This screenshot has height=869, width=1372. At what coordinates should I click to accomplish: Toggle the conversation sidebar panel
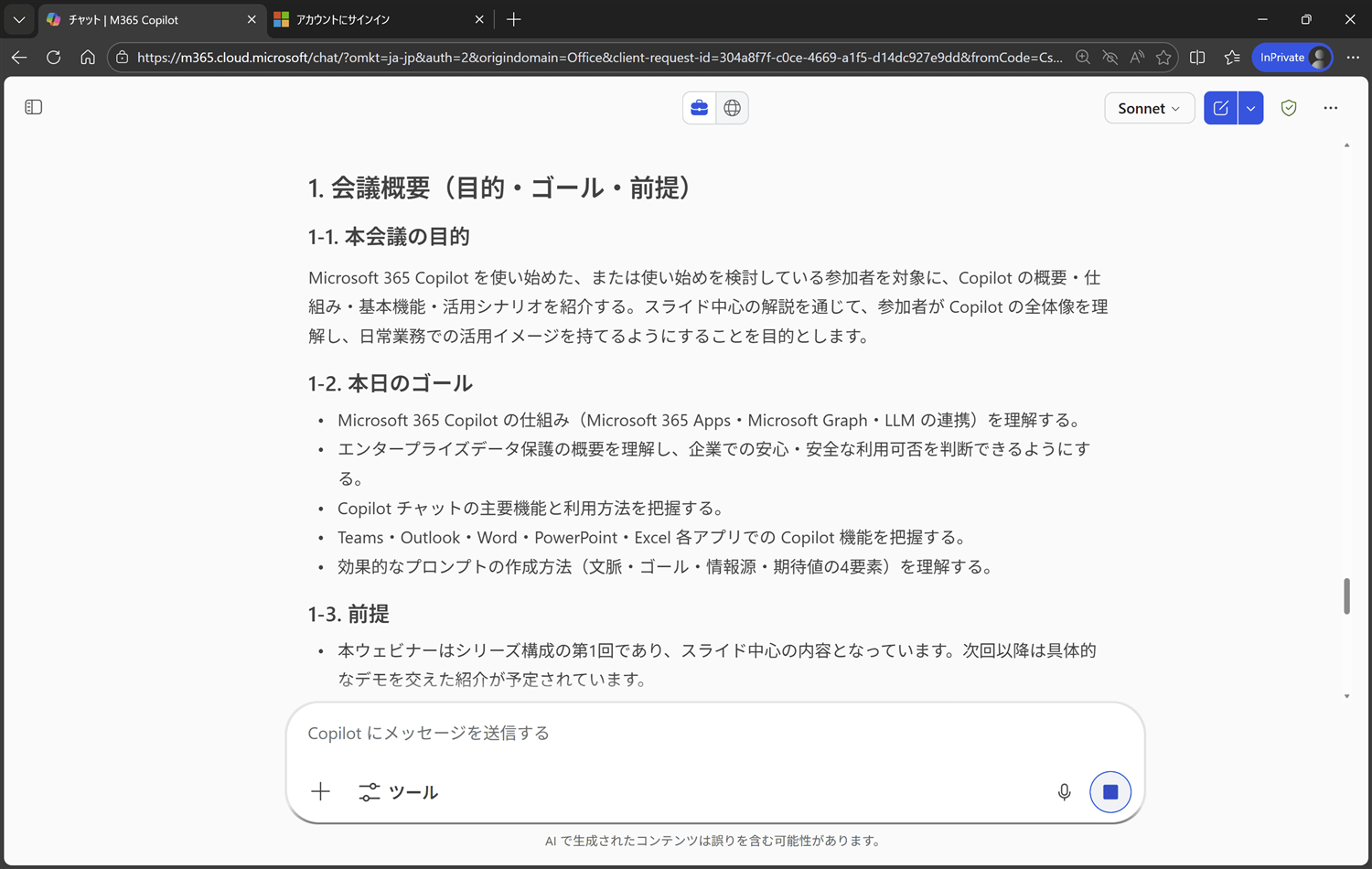(x=33, y=107)
